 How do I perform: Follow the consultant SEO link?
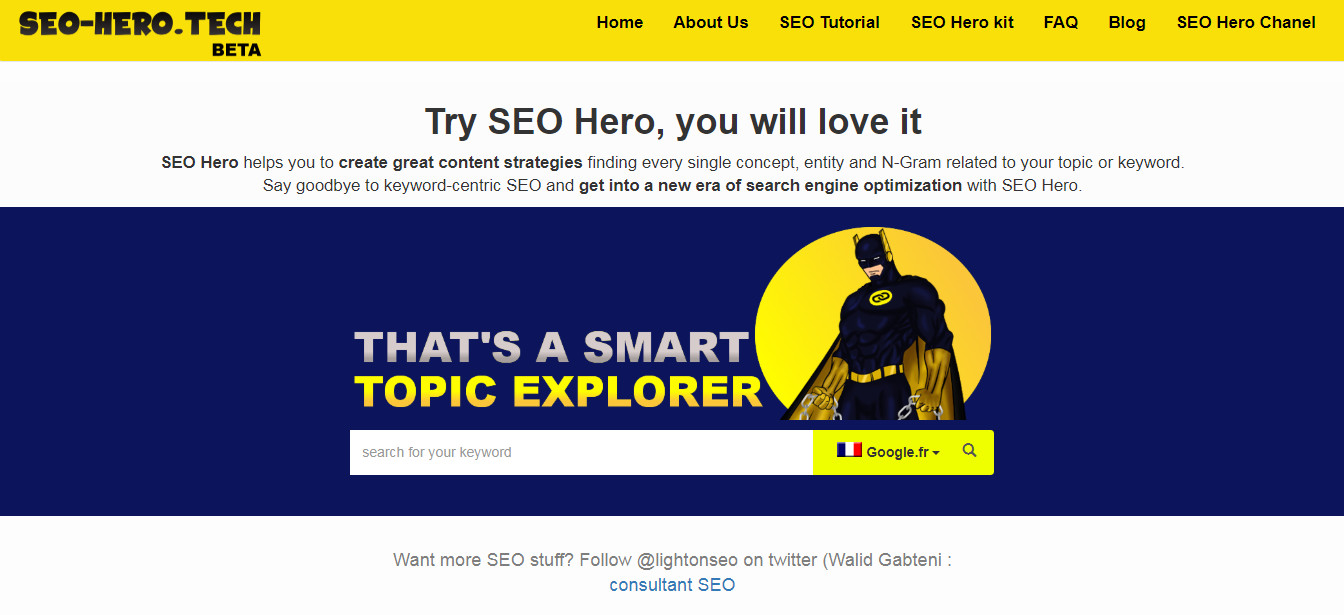click(672, 585)
